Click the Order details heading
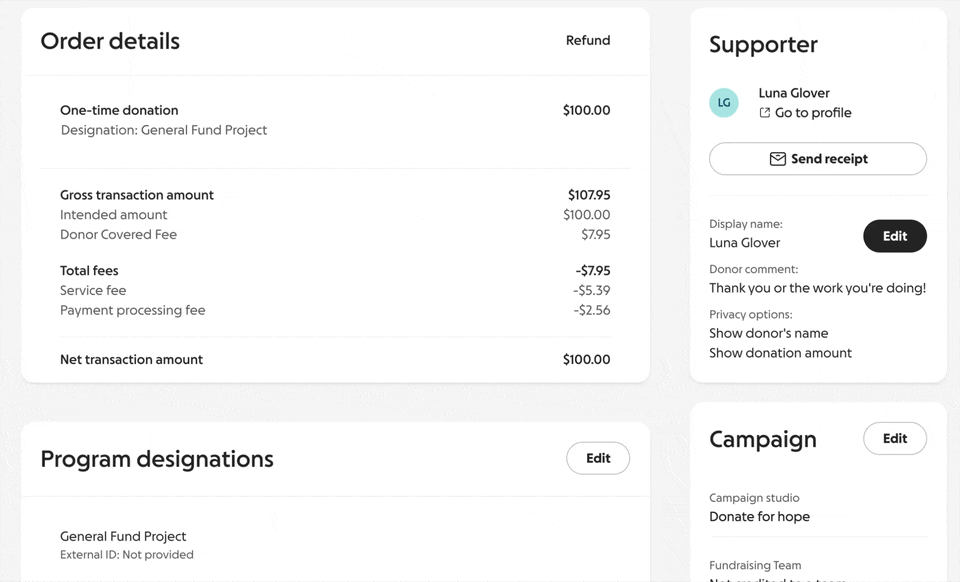This screenshot has width=960, height=582. point(110,41)
